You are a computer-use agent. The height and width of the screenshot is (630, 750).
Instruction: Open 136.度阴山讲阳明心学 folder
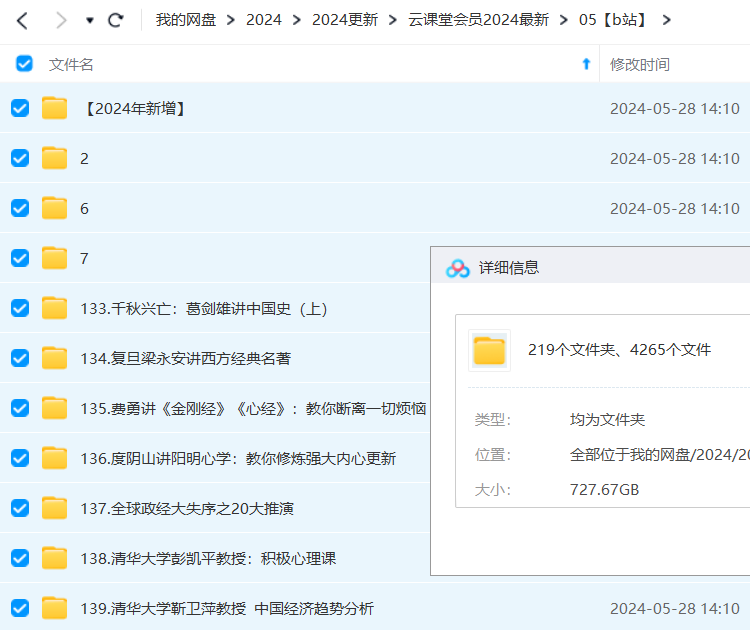[238, 458]
